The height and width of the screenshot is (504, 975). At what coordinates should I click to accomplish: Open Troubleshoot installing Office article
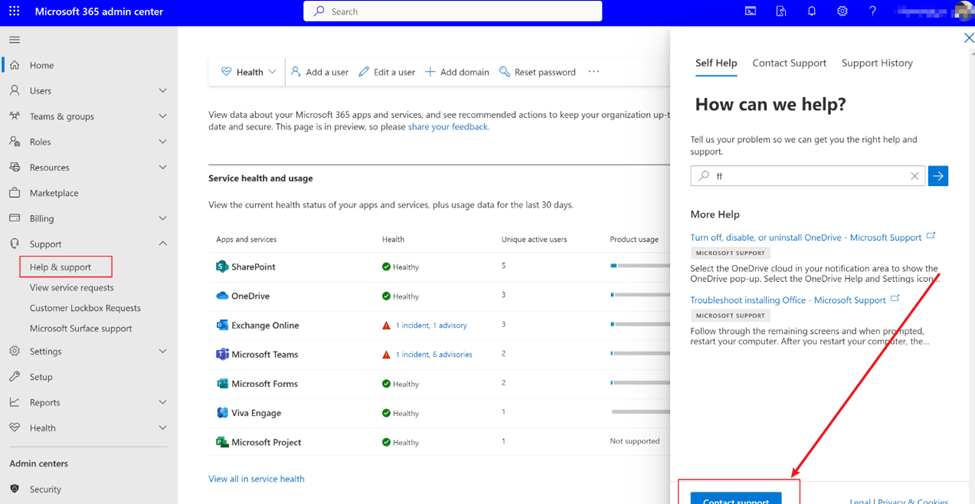(788, 300)
